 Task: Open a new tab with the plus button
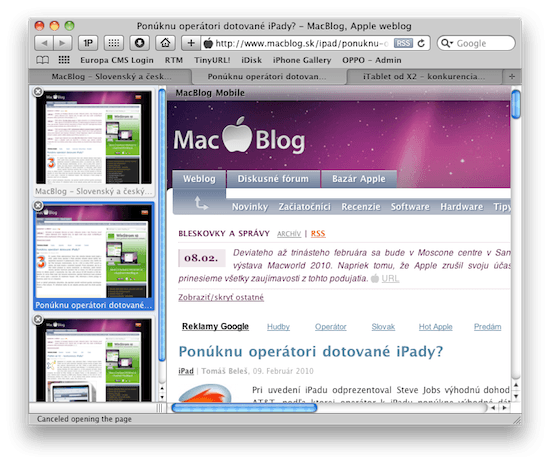(512, 76)
